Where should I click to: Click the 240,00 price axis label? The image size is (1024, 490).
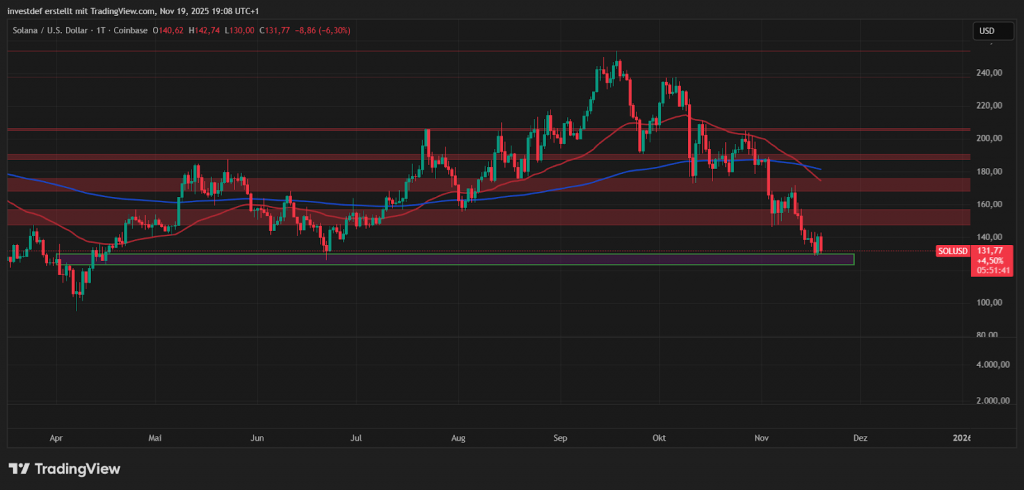click(x=988, y=73)
